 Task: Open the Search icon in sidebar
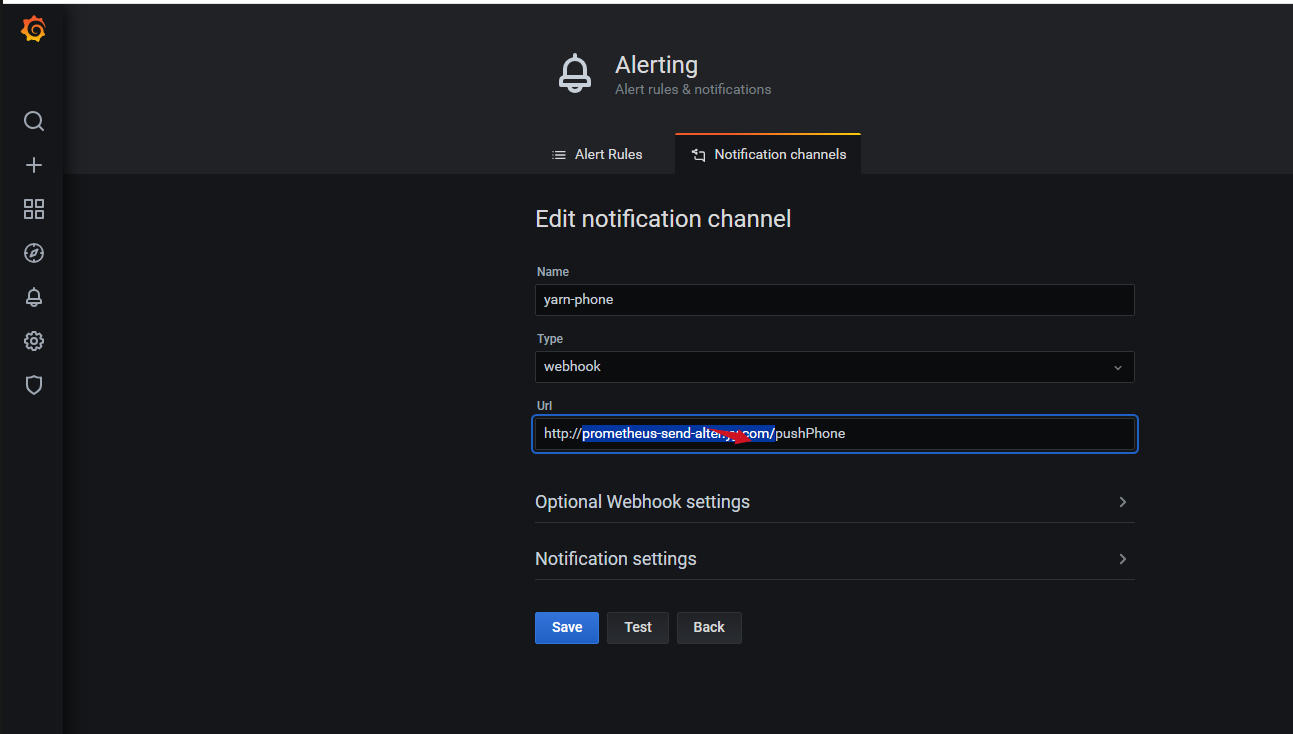point(34,121)
